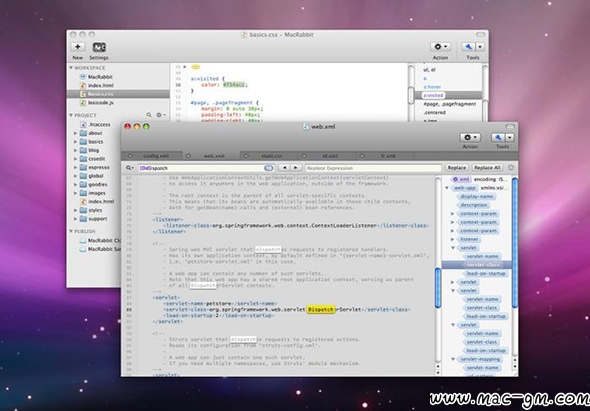Click the cssedit folder icon
The image size is (590, 411).
[83, 159]
